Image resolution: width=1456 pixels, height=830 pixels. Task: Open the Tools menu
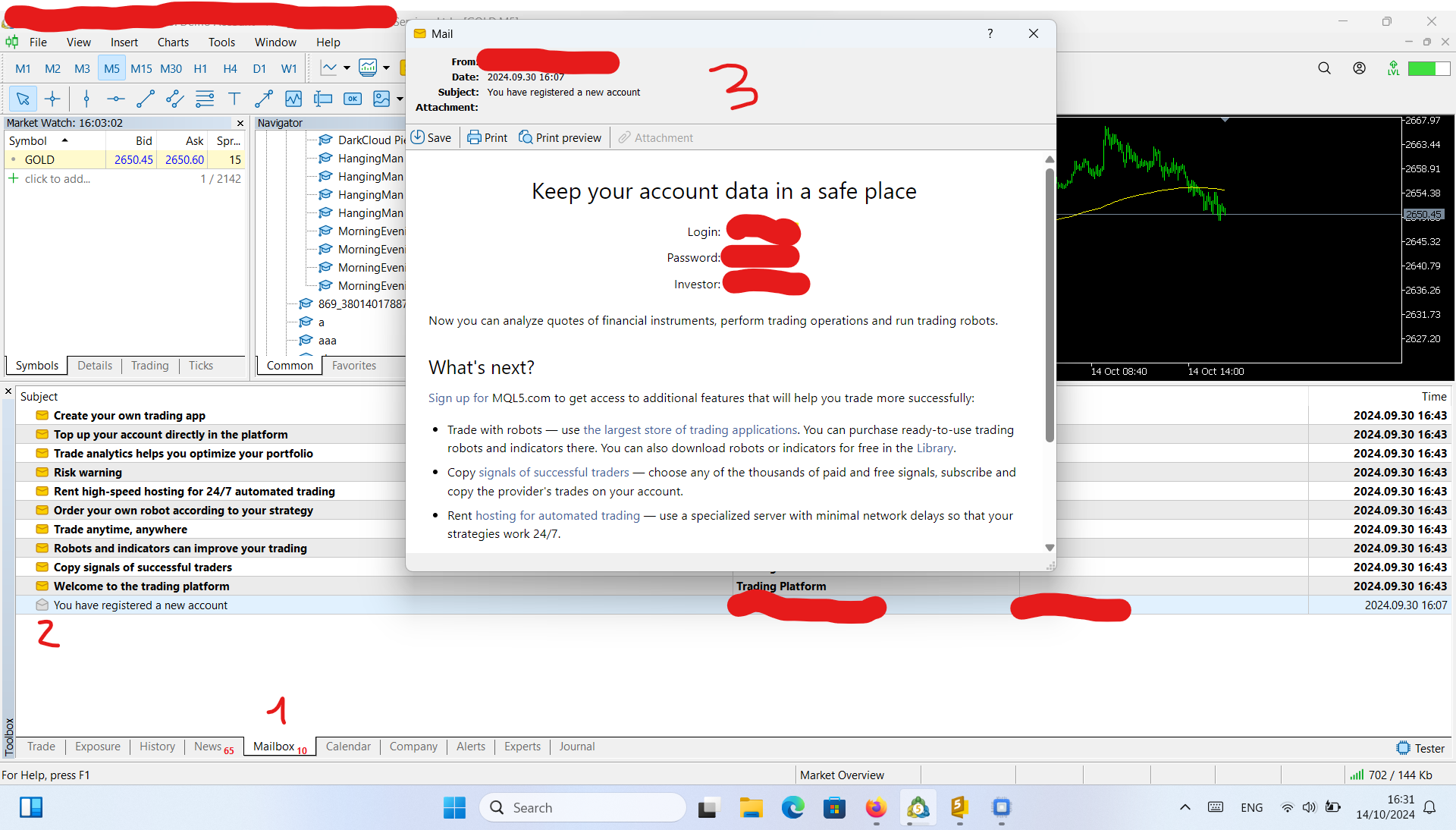coord(221,42)
